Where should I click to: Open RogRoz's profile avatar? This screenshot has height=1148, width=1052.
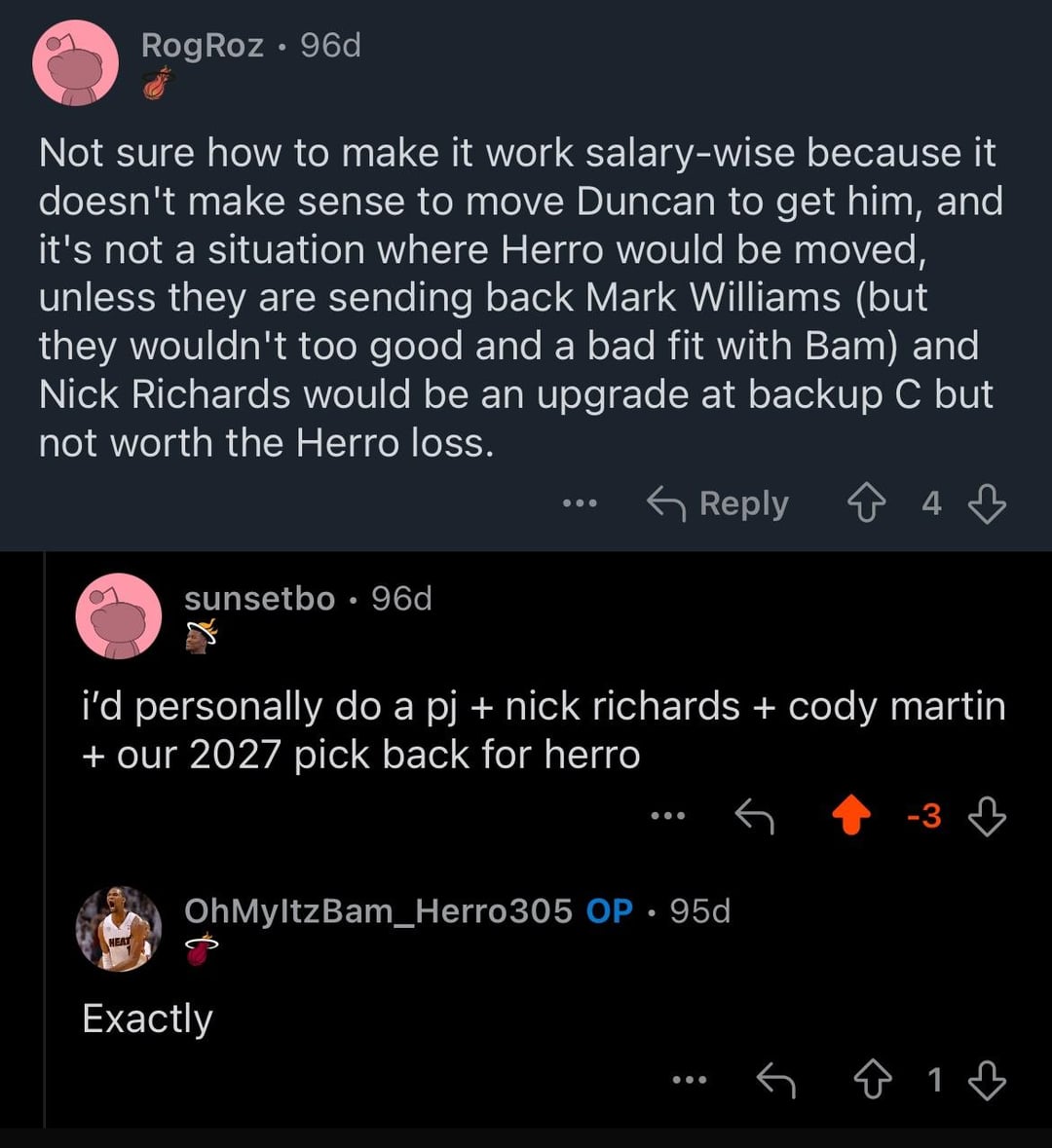pyautogui.click(x=75, y=63)
